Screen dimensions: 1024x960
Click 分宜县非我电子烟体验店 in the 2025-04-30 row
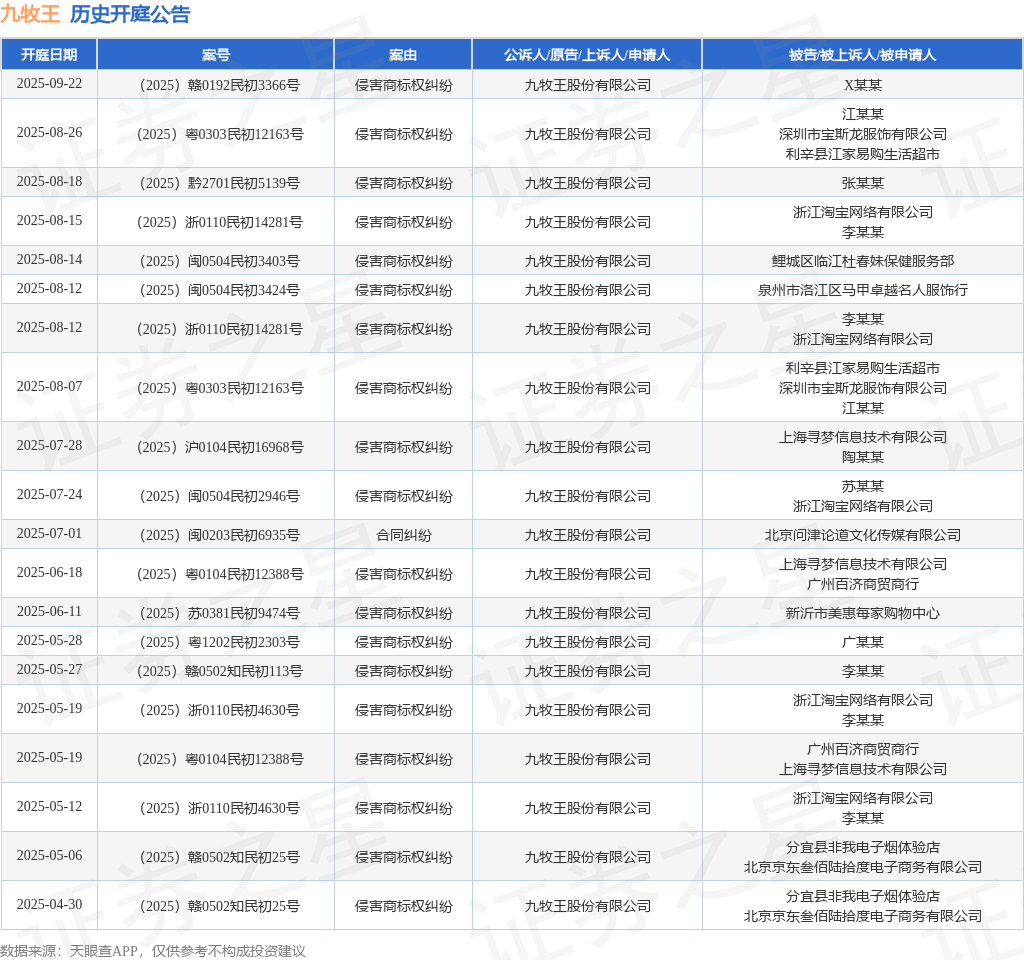[863, 896]
